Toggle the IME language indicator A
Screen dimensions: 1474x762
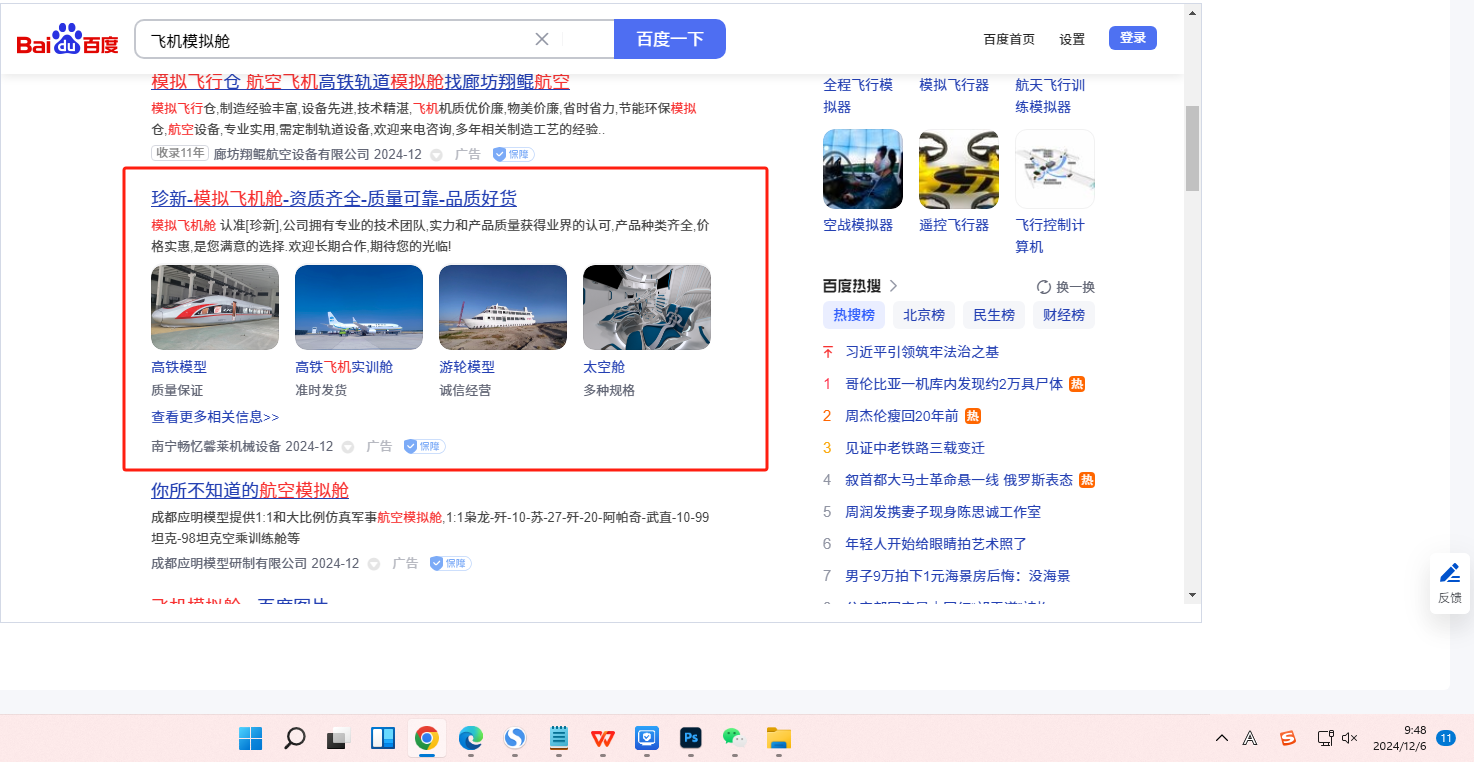[1250, 738]
